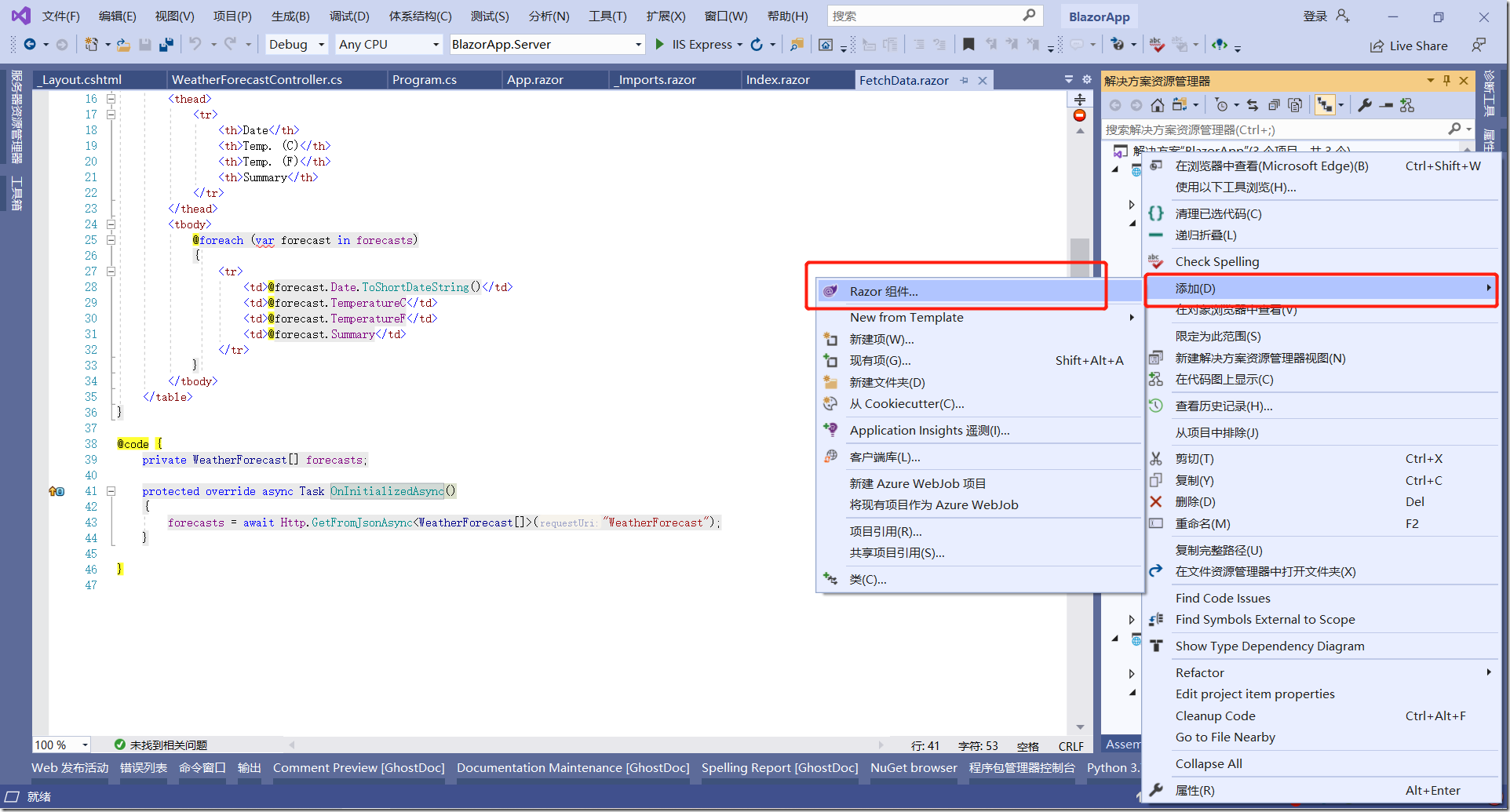Click Solution Explorer home icon
This screenshot has width=1510, height=812.
(x=1157, y=105)
